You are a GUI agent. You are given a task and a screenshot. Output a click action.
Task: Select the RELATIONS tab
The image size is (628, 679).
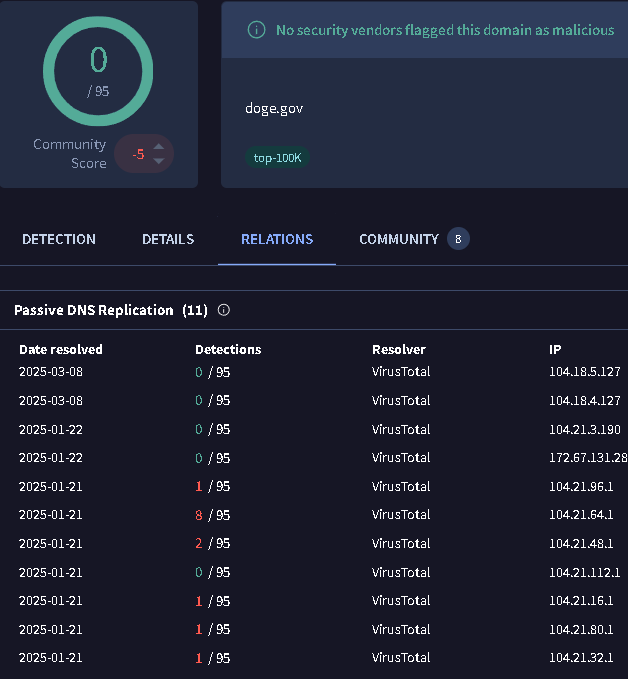point(277,239)
